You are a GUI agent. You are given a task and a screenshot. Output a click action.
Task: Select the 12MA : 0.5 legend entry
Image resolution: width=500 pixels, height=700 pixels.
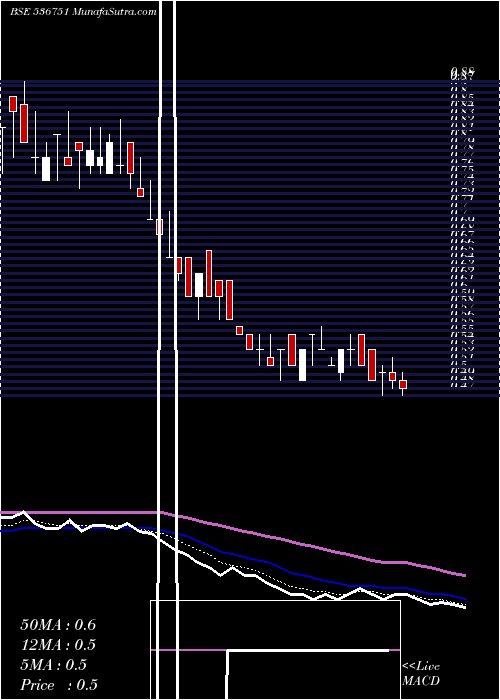pyautogui.click(x=58, y=645)
